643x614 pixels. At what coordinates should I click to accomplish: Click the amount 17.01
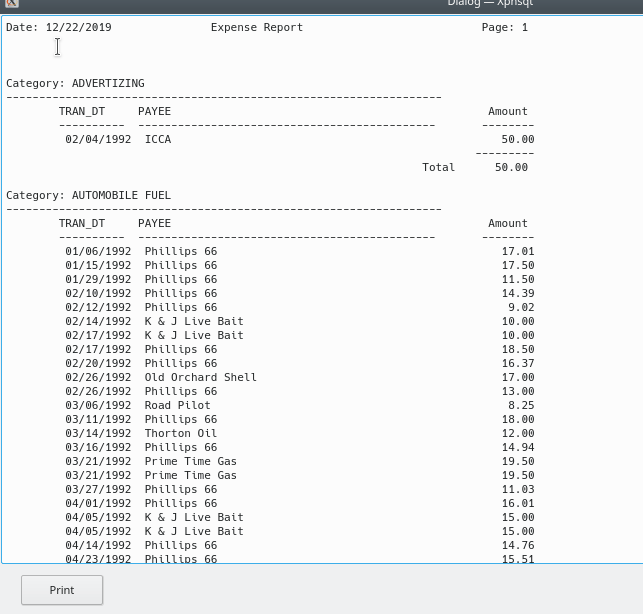pyautogui.click(x=518, y=251)
